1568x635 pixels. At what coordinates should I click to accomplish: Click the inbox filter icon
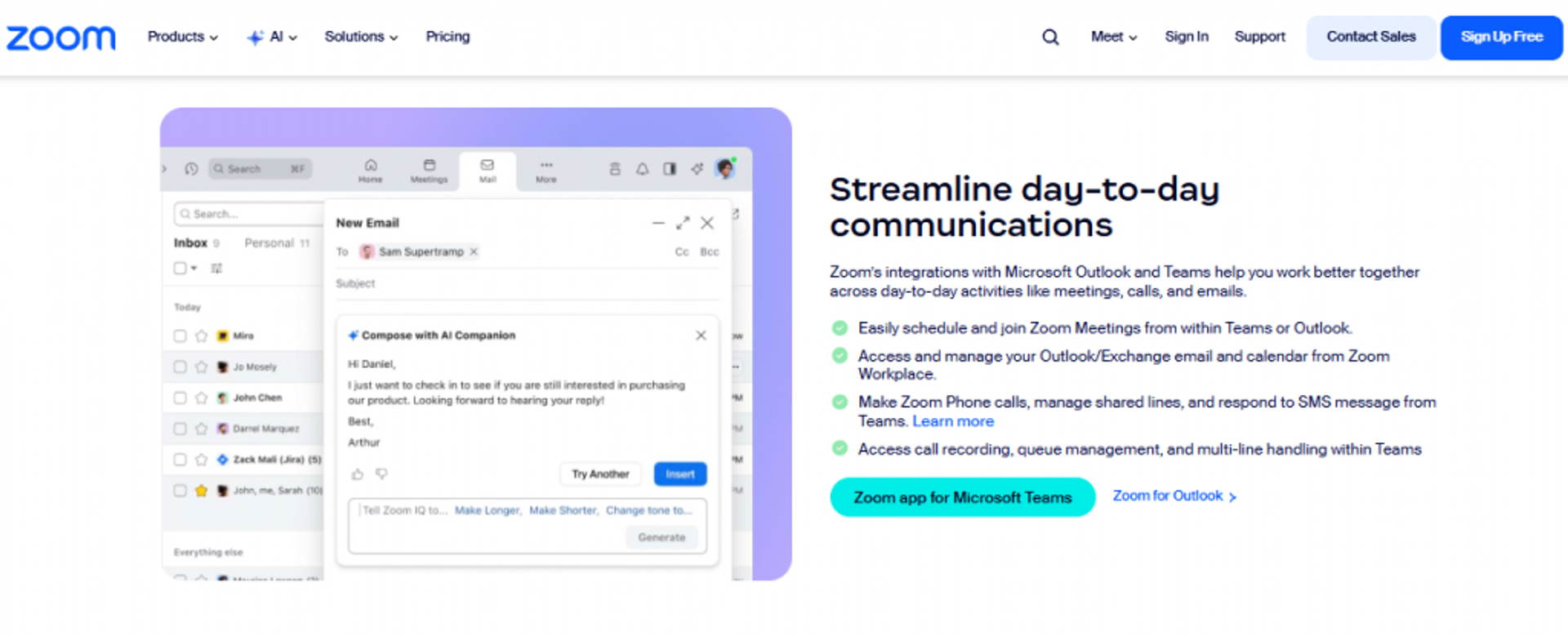tap(216, 268)
